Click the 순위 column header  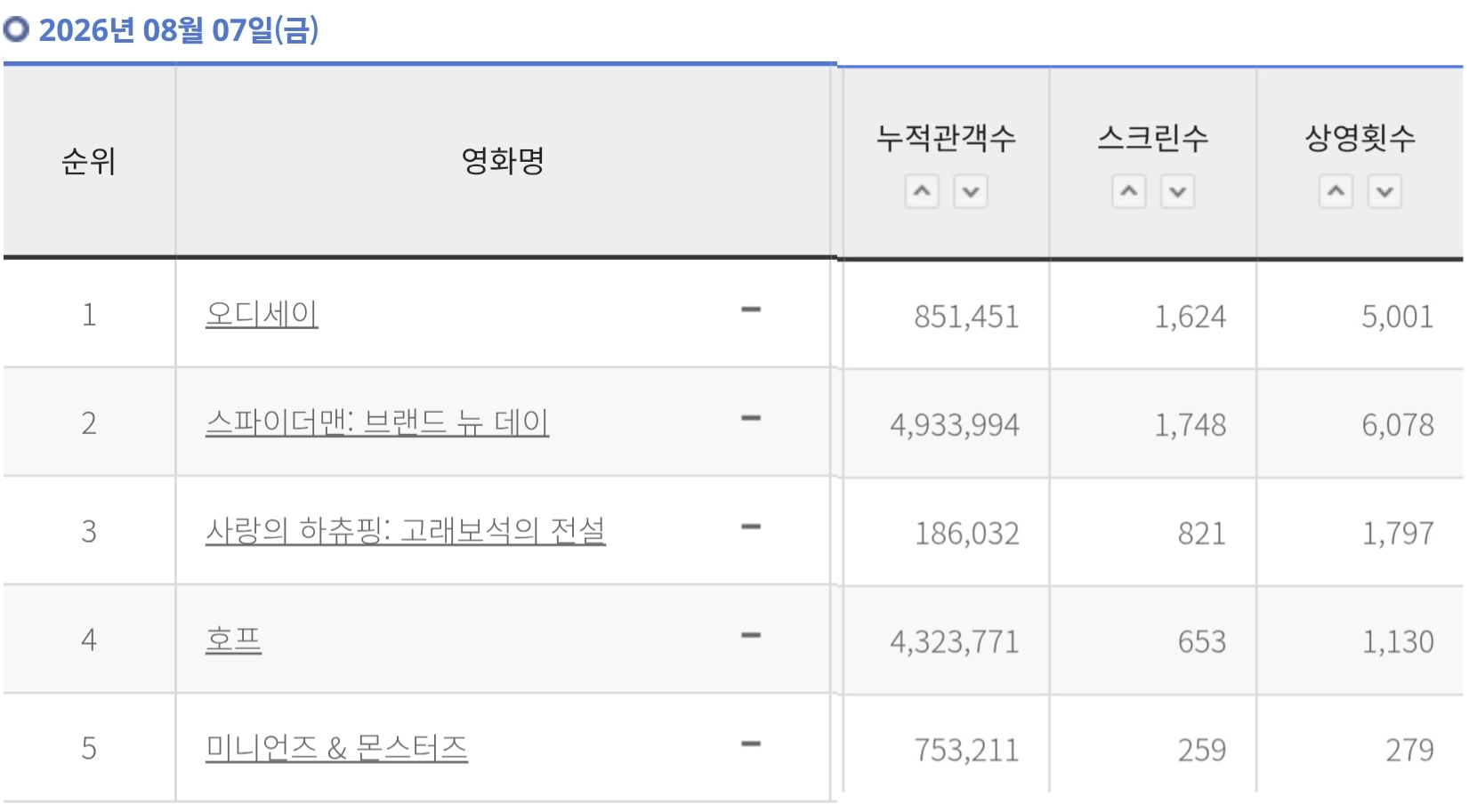point(89,161)
